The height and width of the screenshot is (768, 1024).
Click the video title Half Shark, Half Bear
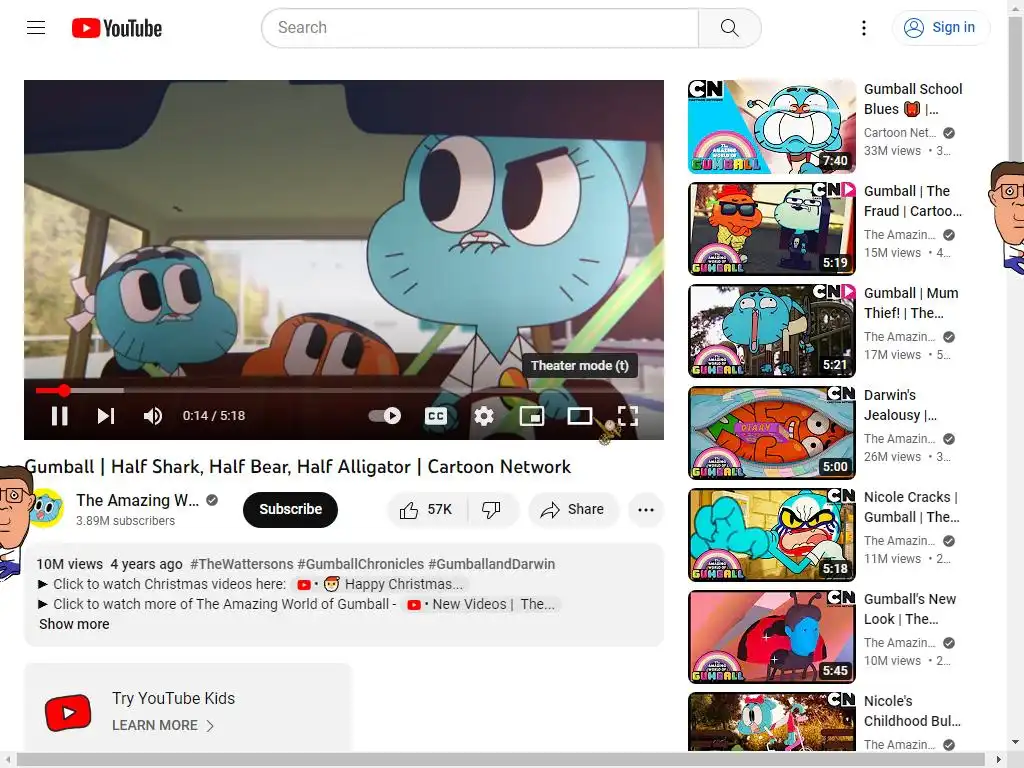[298, 467]
